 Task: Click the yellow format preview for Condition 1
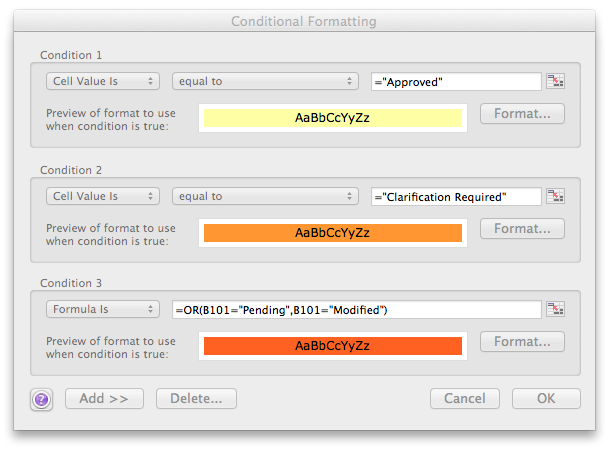tap(333, 118)
